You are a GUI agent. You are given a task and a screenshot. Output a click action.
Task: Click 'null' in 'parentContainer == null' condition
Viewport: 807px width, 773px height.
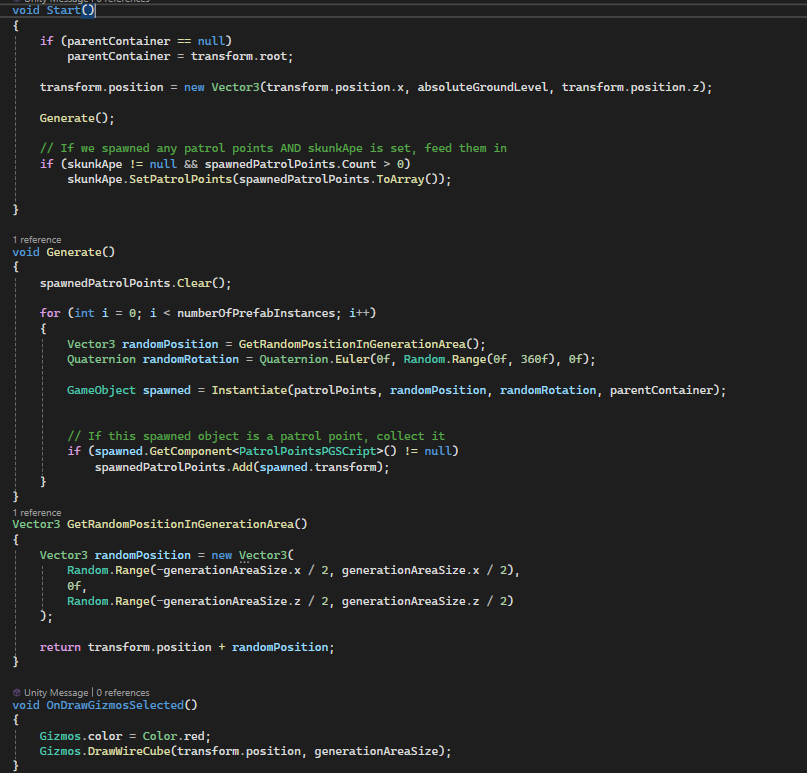click(x=211, y=41)
